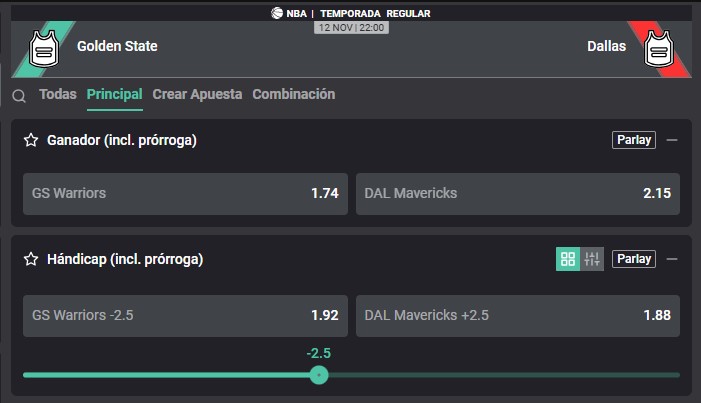Switch Hándicap to grid view
The image size is (701, 403).
tap(568, 259)
